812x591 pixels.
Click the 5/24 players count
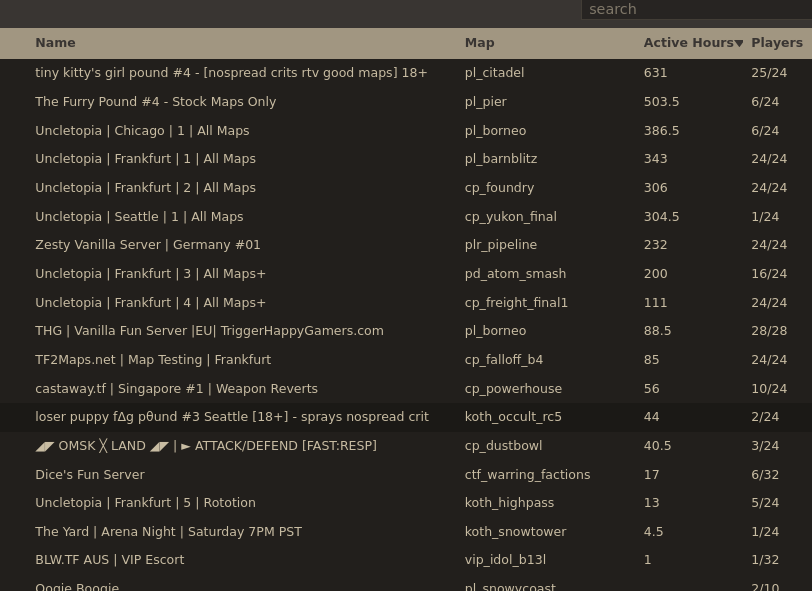click(765, 502)
